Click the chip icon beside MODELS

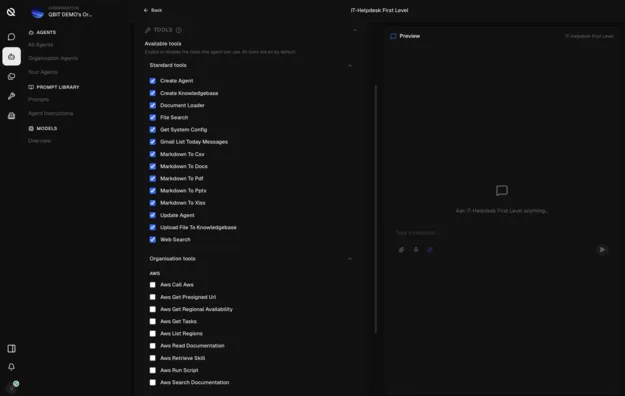(31, 128)
